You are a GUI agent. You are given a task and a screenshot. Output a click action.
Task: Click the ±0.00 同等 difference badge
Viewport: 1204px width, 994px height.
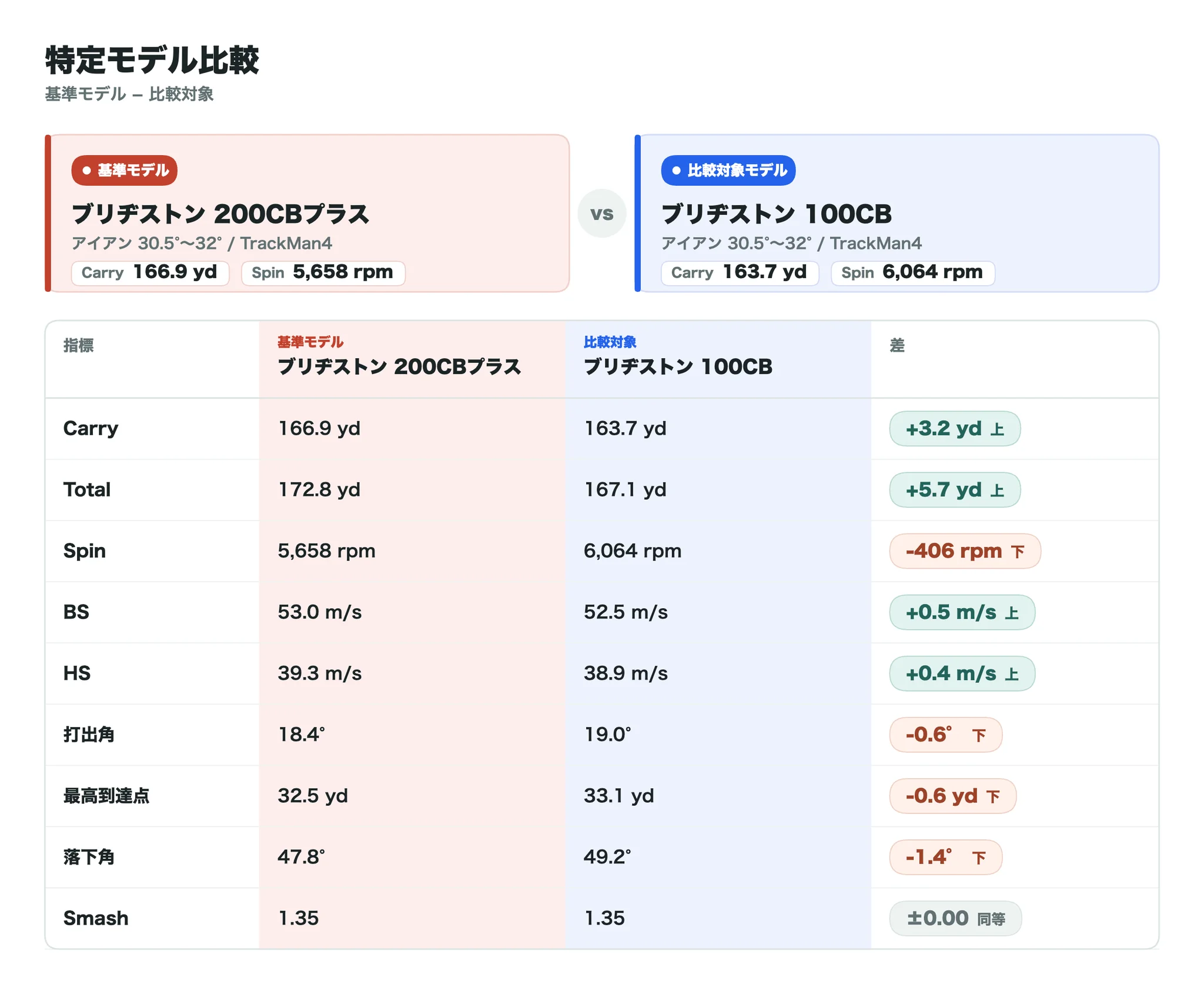click(x=955, y=918)
